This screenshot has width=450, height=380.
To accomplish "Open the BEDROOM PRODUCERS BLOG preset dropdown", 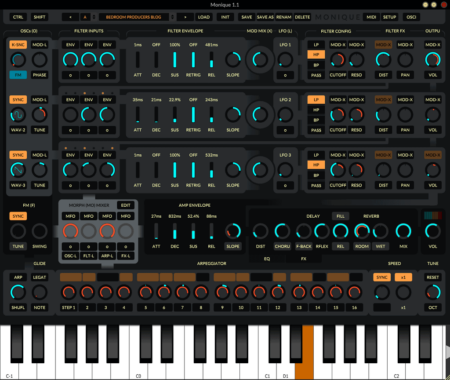I will pos(134,17).
